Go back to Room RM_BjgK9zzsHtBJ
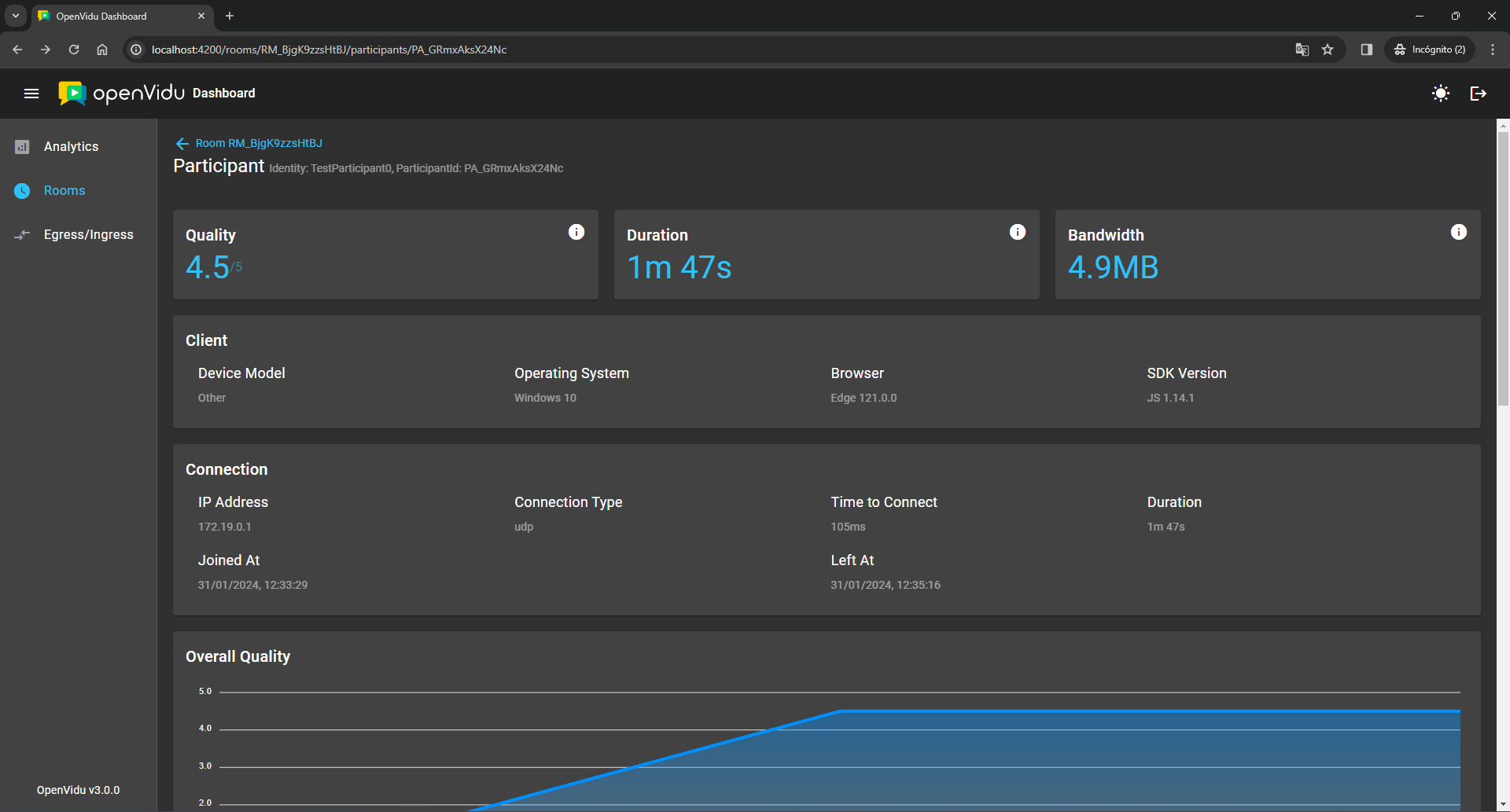The width and height of the screenshot is (1510, 812). click(258, 143)
